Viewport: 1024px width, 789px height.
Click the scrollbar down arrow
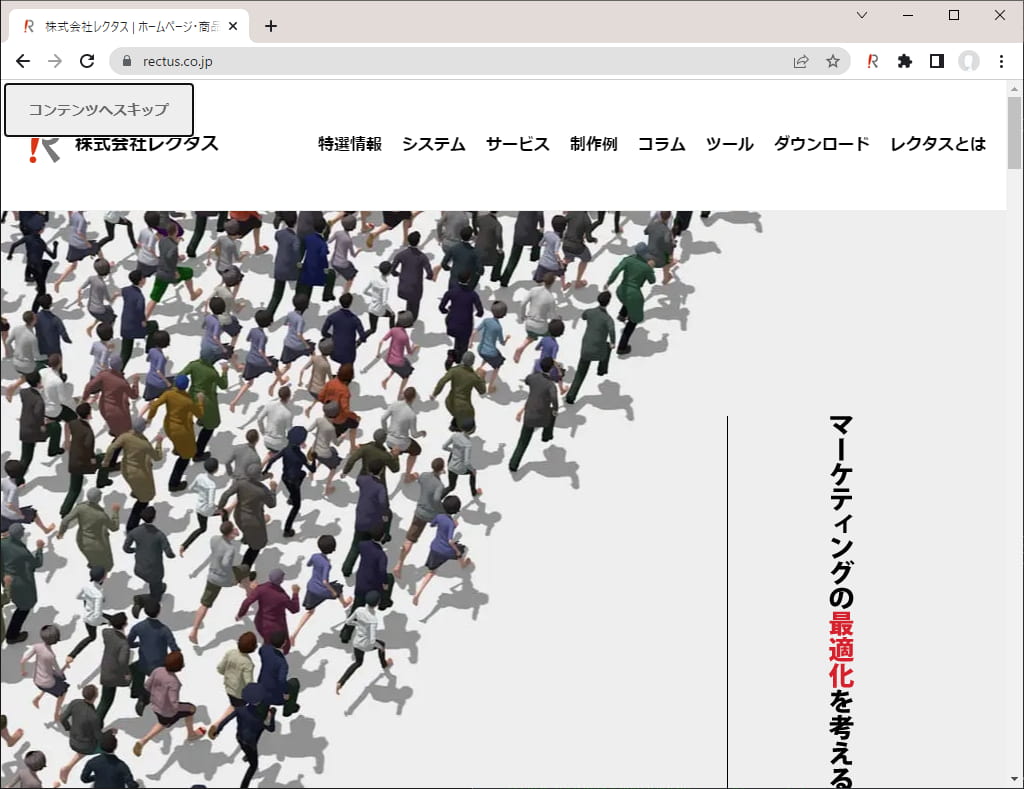1014,779
